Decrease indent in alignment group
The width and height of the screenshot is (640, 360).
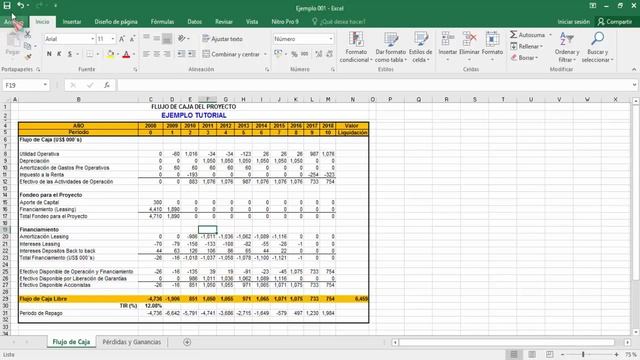click(181, 54)
